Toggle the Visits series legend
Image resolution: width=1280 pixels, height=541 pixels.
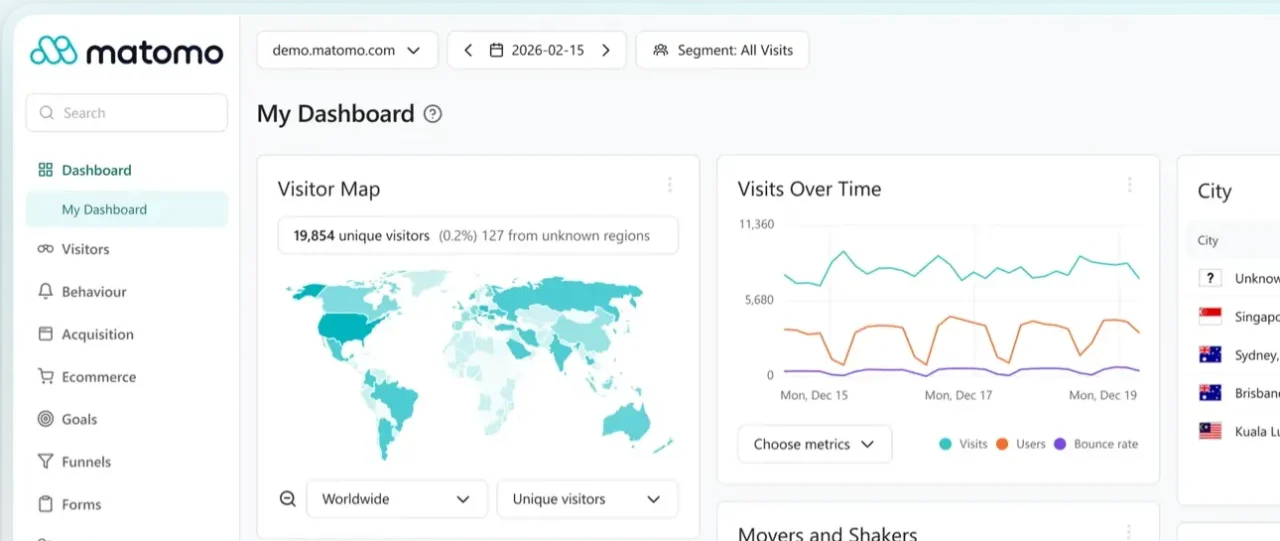click(963, 444)
